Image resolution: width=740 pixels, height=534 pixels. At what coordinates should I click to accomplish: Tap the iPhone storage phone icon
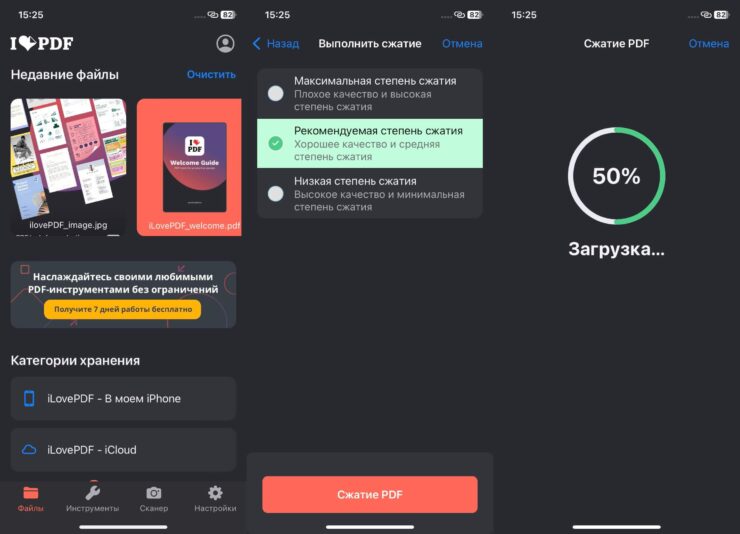[x=29, y=399]
